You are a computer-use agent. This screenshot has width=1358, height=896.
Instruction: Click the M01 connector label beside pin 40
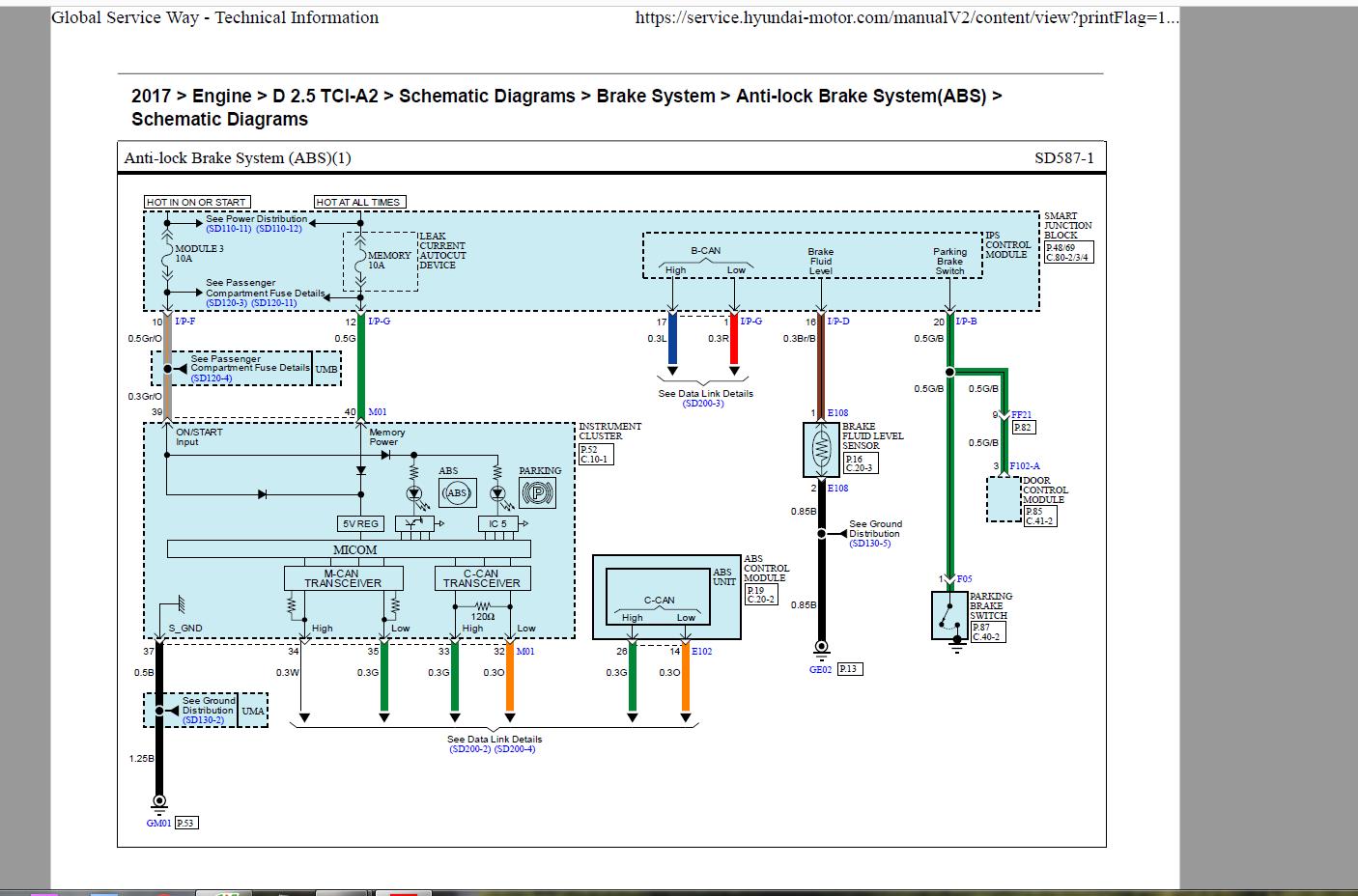378,412
